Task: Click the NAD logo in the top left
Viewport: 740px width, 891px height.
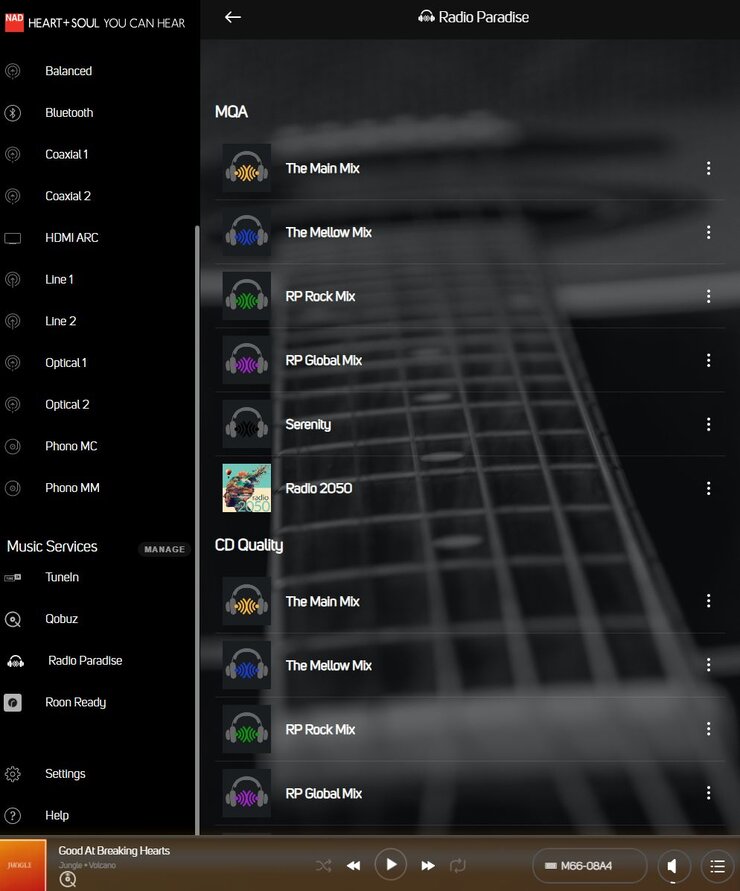Action: point(14,23)
